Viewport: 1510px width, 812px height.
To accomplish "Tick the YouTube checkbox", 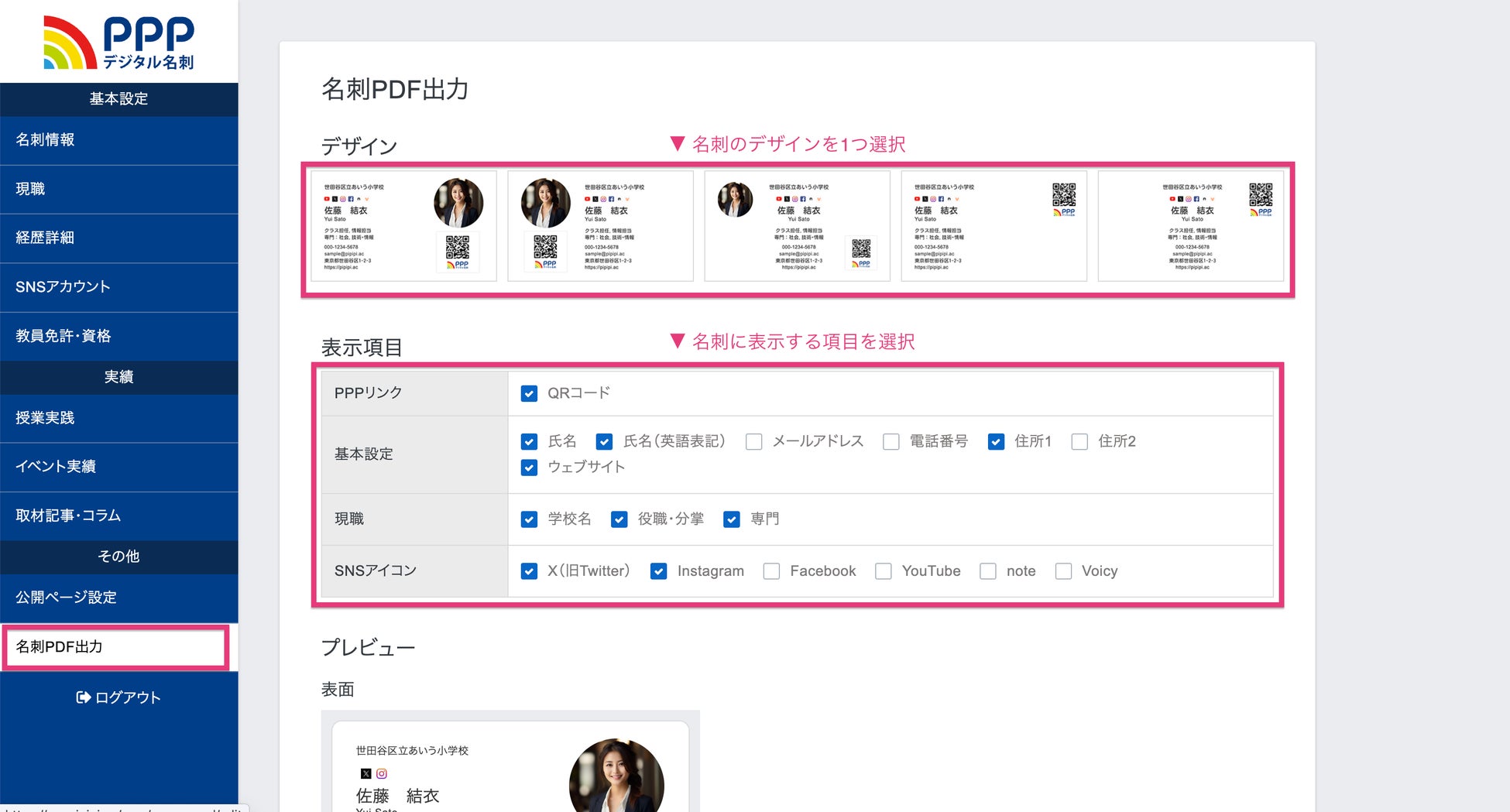I will pyautogui.click(x=884, y=571).
